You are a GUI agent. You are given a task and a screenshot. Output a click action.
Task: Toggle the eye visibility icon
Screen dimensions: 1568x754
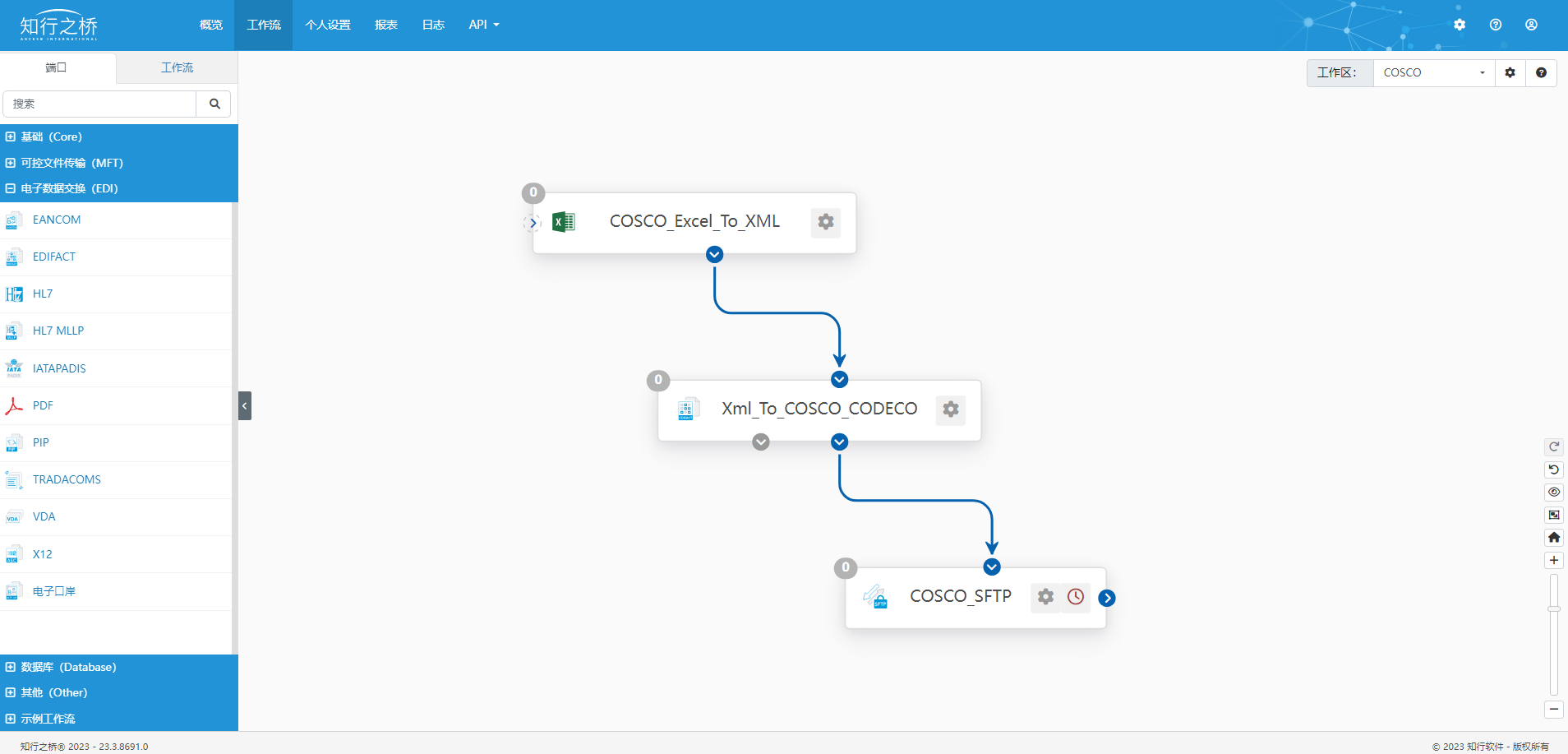pyautogui.click(x=1554, y=493)
